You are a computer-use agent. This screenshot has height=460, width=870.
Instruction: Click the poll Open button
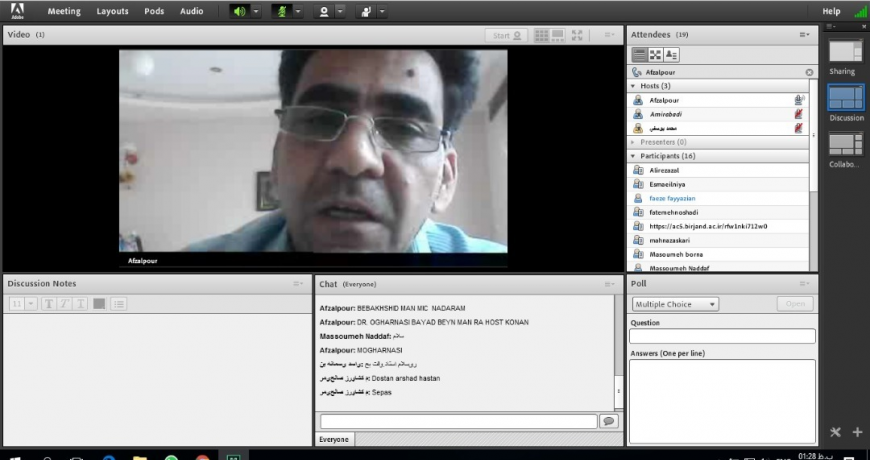(795, 304)
